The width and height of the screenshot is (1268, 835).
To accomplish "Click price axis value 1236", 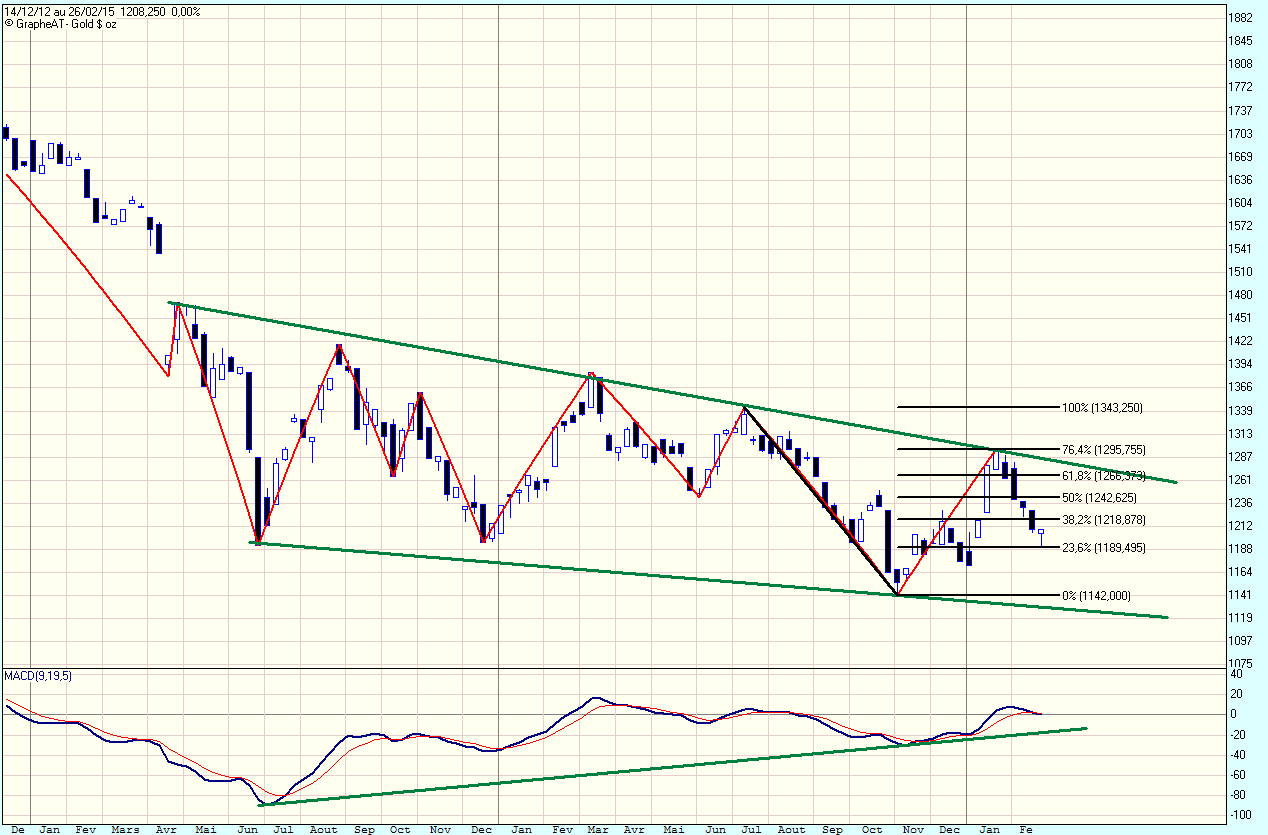I will click(1241, 503).
